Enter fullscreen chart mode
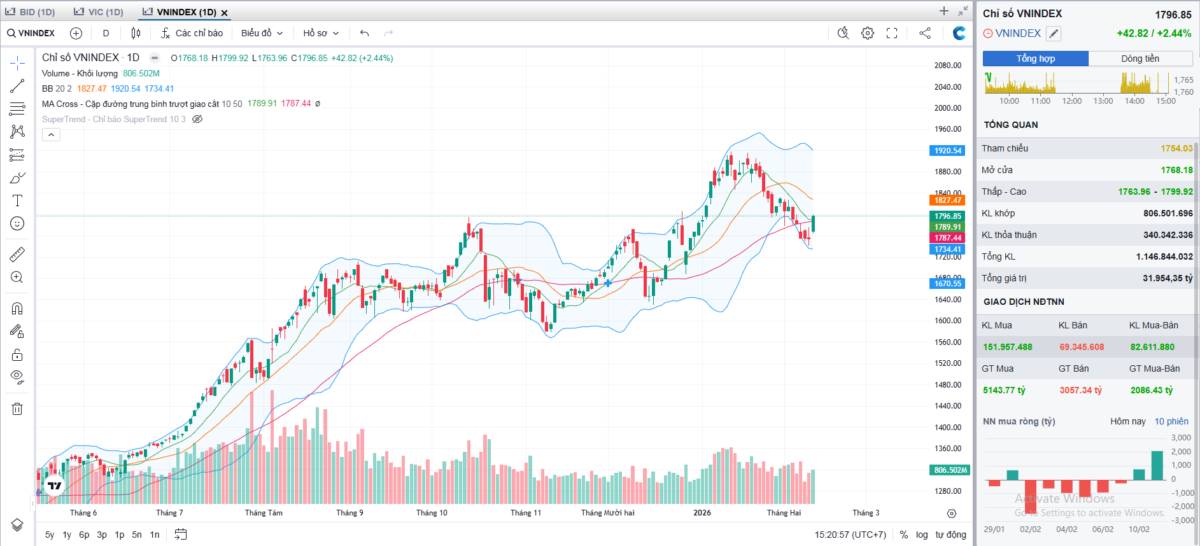1200x546 pixels. 890,33
